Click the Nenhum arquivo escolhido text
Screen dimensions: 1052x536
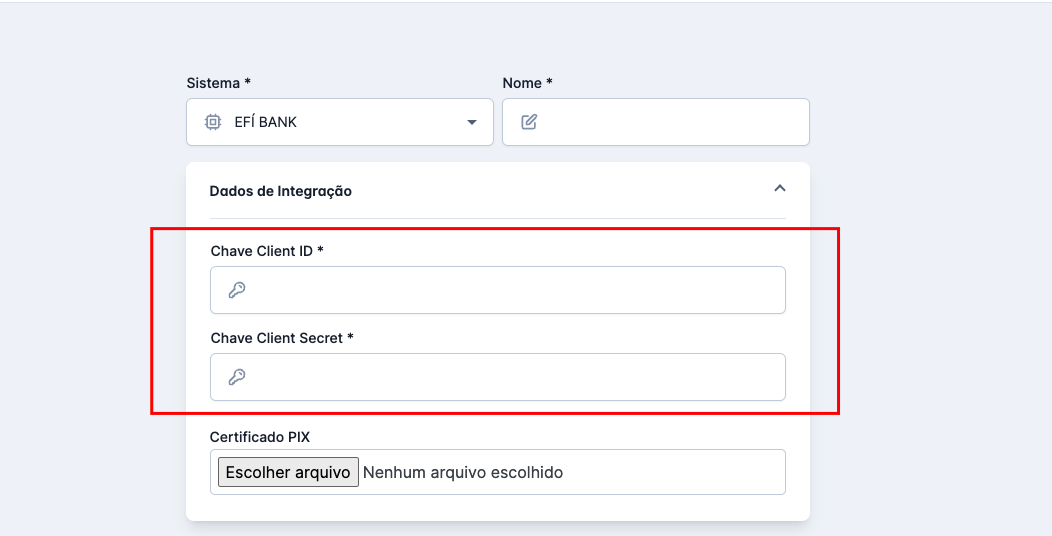463,472
